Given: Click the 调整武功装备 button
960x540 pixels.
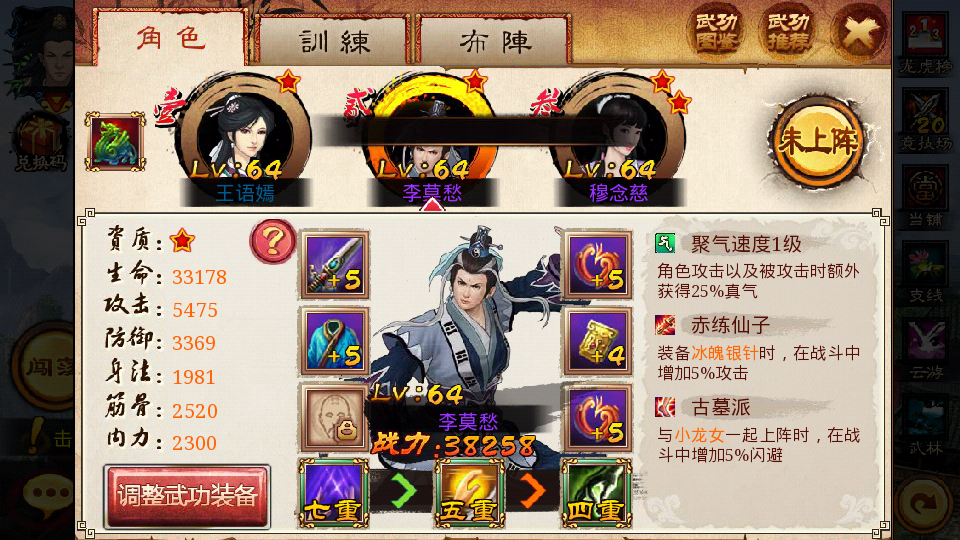Looking at the screenshot, I should (187, 496).
